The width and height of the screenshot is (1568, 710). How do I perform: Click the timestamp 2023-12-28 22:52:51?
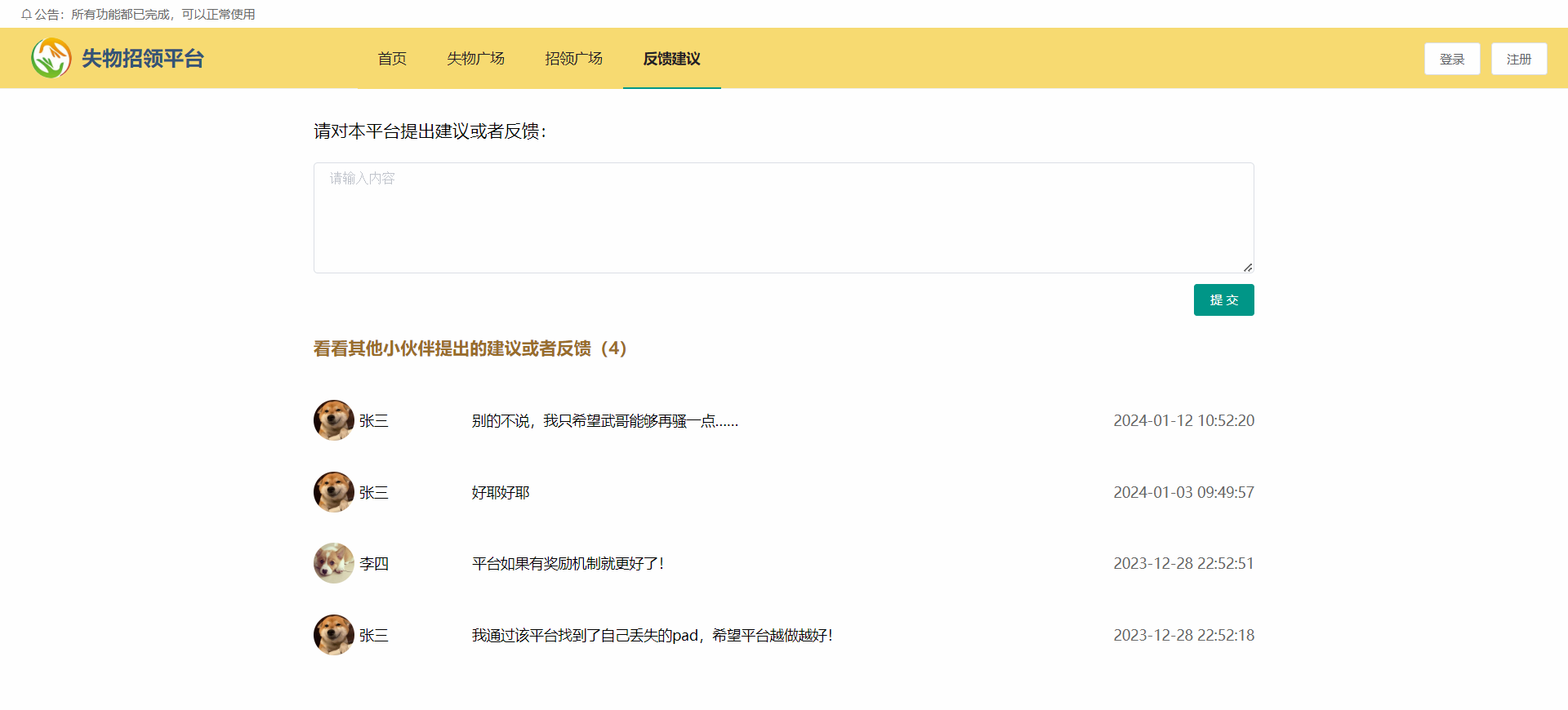1184,563
